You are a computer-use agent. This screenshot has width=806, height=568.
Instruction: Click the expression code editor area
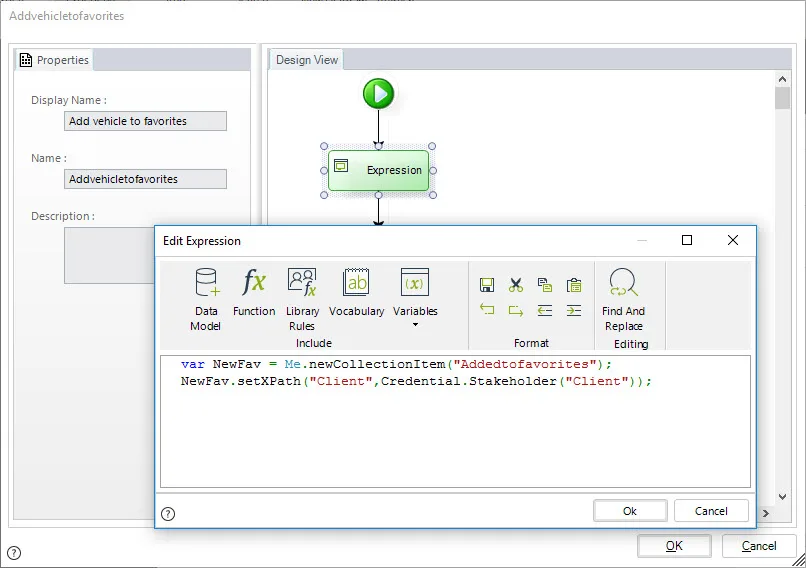tap(455, 422)
